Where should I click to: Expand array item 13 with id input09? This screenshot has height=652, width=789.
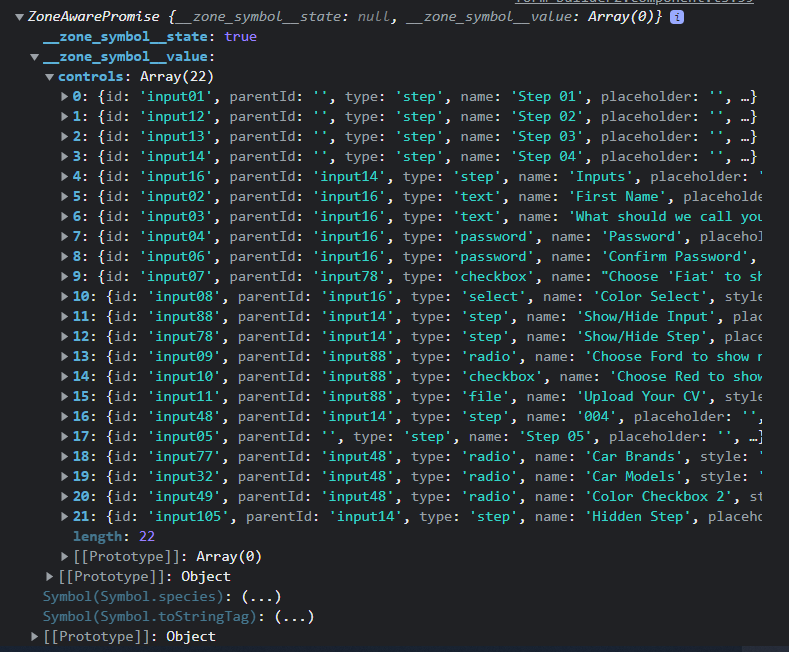64,356
